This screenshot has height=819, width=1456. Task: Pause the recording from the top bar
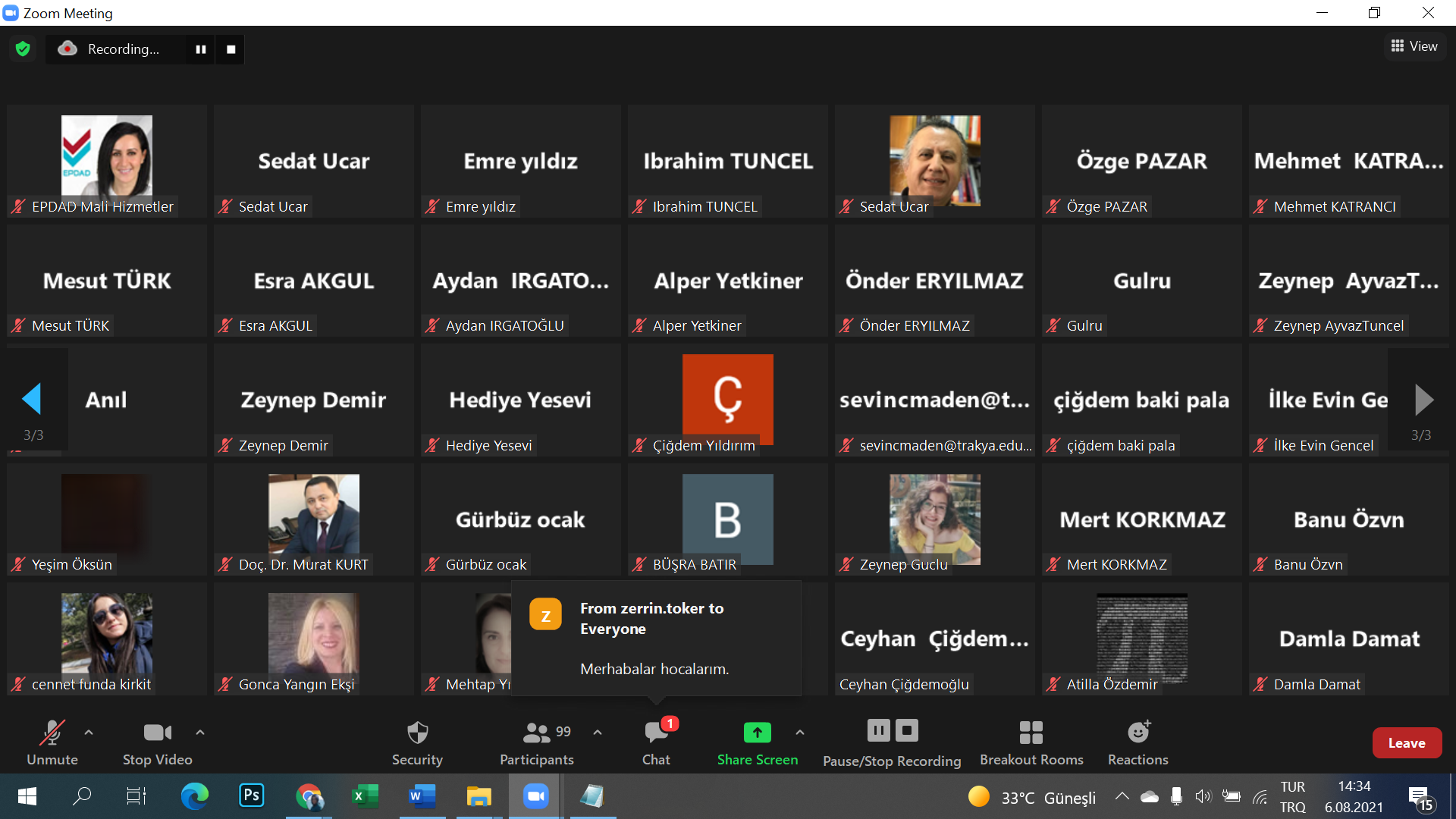point(201,49)
